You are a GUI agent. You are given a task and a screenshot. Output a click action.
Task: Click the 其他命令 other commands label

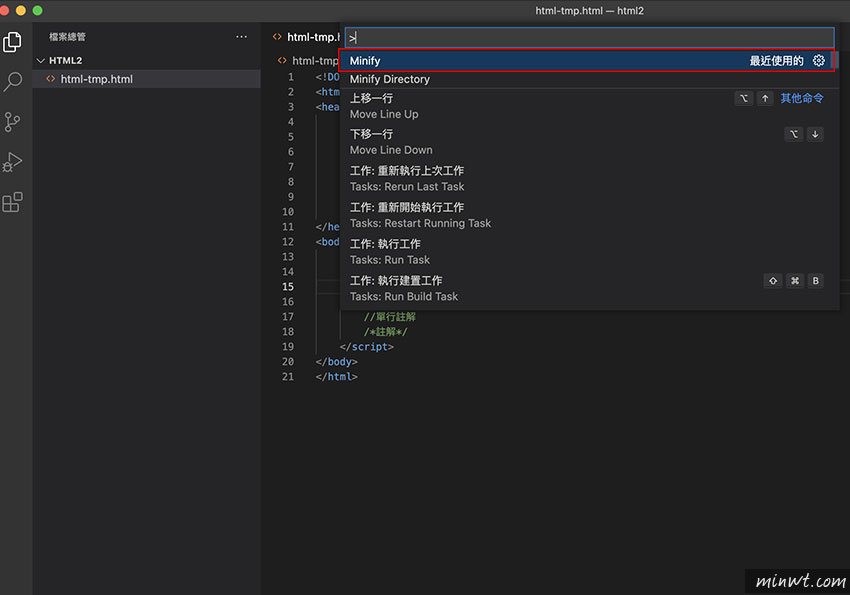pyautogui.click(x=802, y=98)
